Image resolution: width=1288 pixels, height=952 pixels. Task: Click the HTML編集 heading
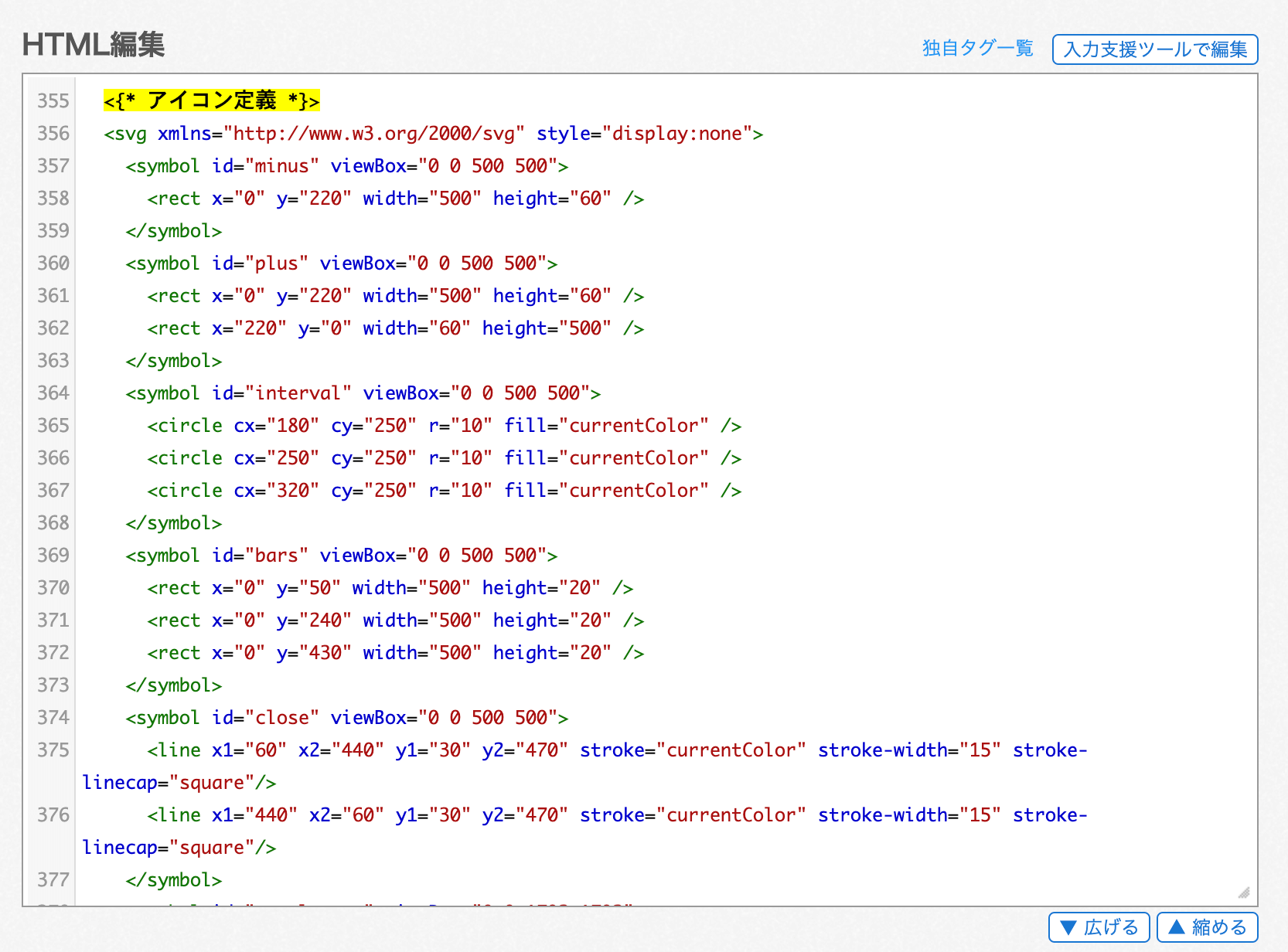pyautogui.click(x=94, y=45)
